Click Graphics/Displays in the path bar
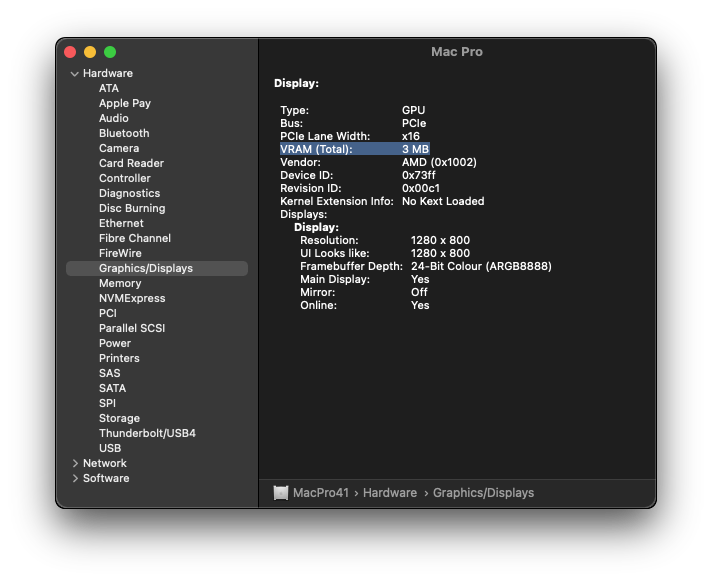Screen dimensions: 712x582 (483, 493)
